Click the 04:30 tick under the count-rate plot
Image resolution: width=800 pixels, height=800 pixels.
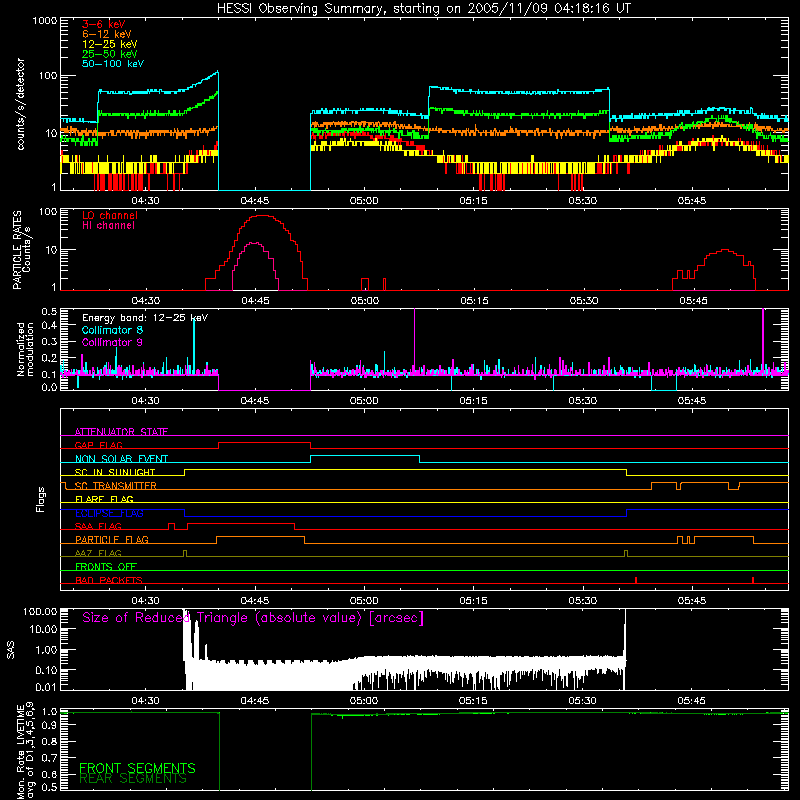[x=145, y=201]
